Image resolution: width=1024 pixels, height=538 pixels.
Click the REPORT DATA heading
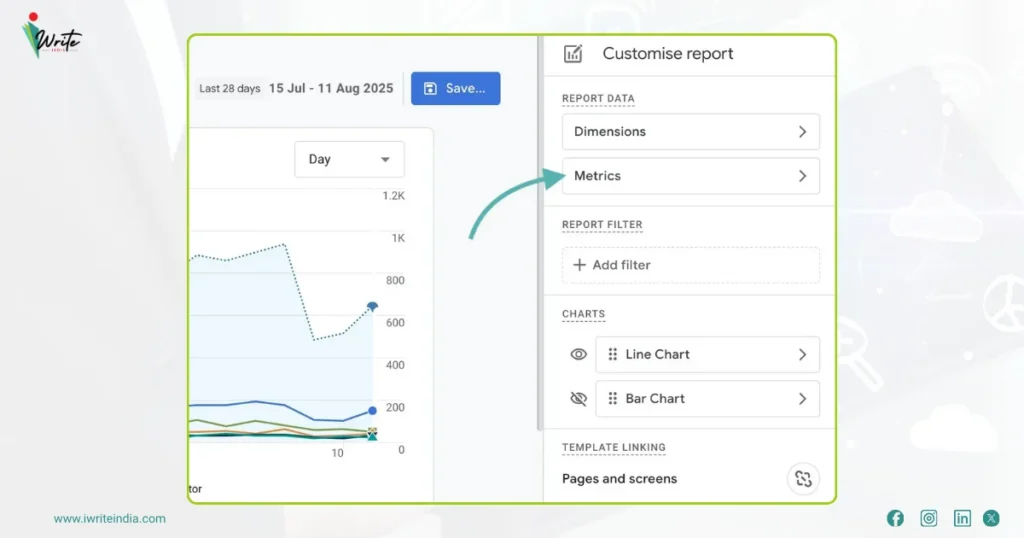point(598,99)
